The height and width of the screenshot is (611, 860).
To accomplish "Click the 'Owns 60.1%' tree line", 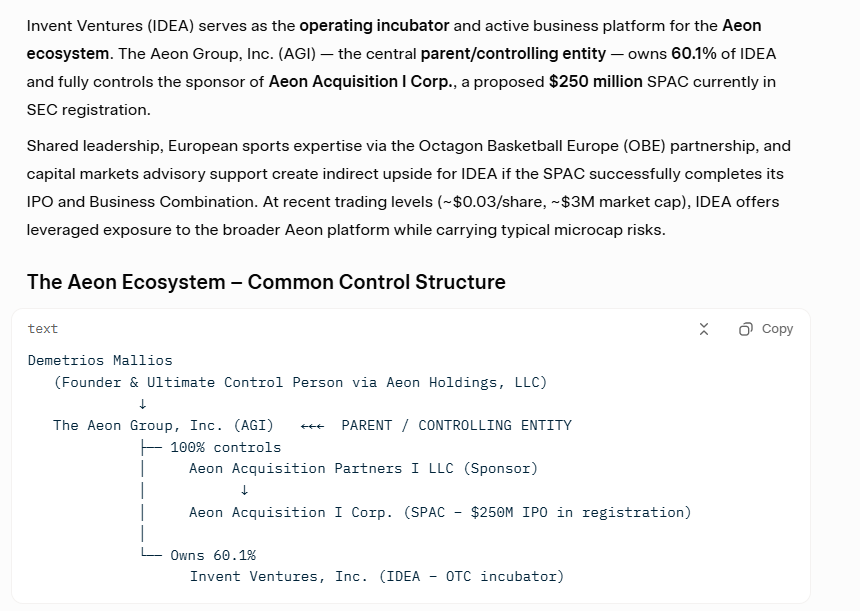I will pyautogui.click(x=213, y=555).
